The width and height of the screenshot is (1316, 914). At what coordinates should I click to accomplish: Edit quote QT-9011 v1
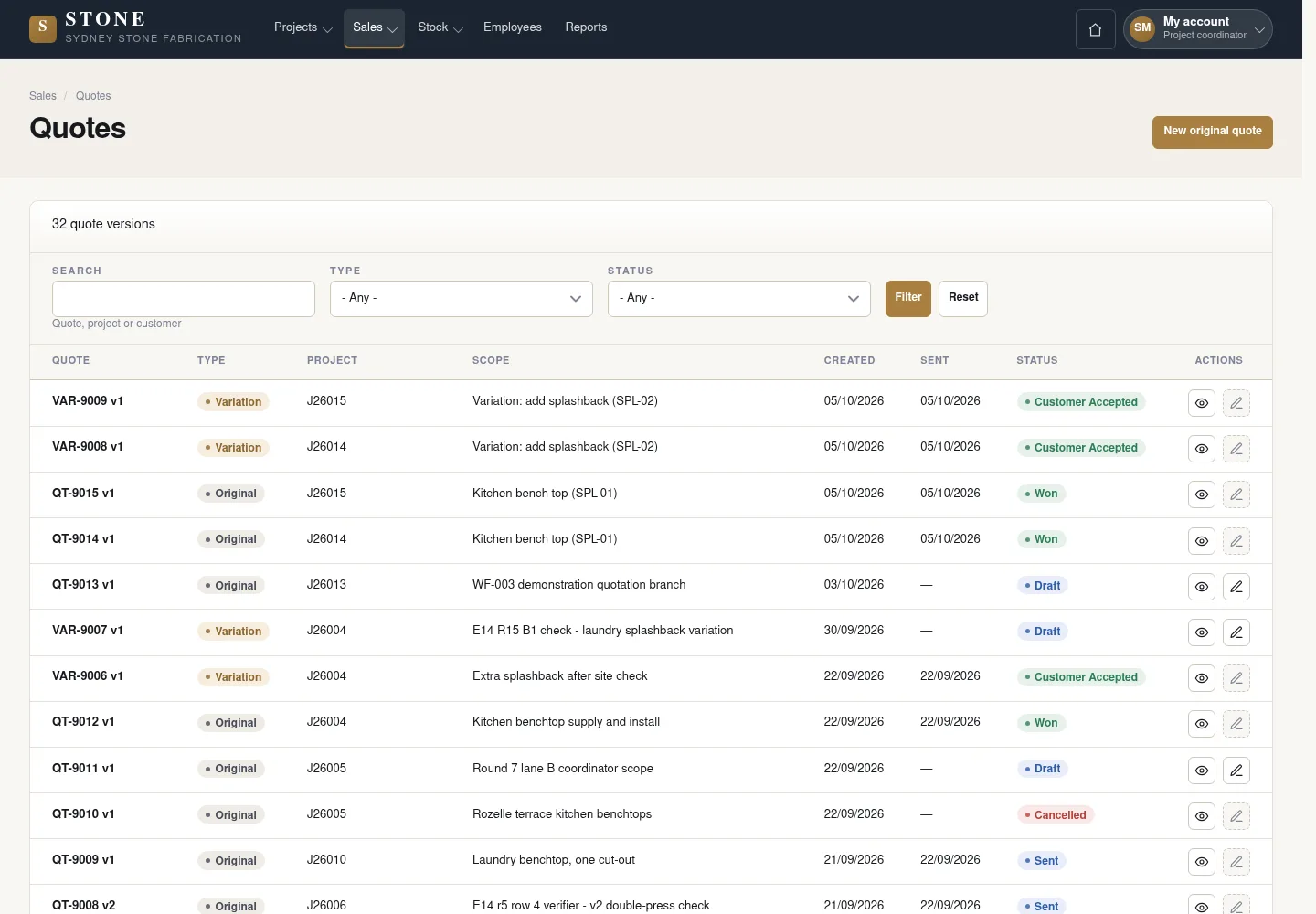click(x=1236, y=771)
